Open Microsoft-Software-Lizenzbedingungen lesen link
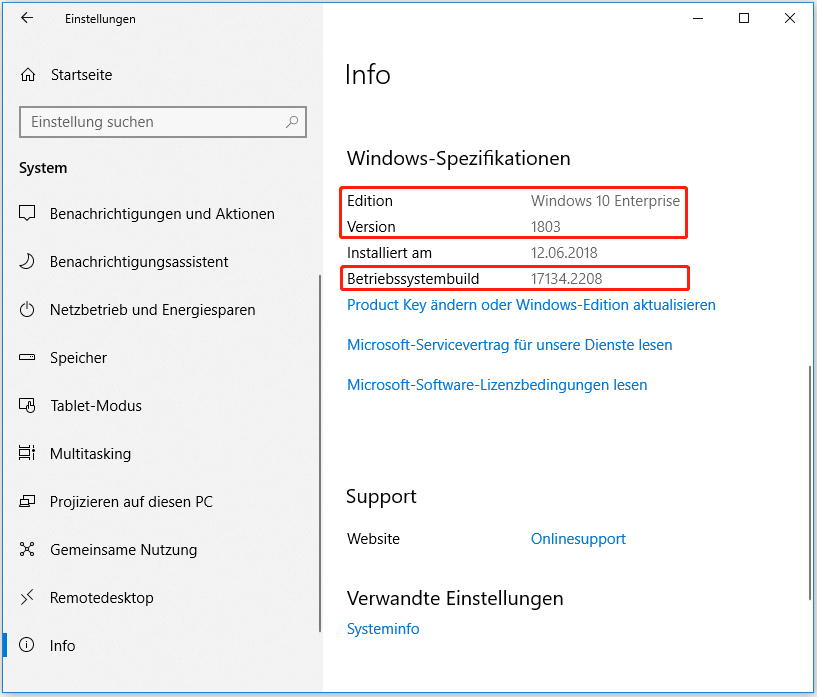This screenshot has height=697, width=817. pos(497,385)
